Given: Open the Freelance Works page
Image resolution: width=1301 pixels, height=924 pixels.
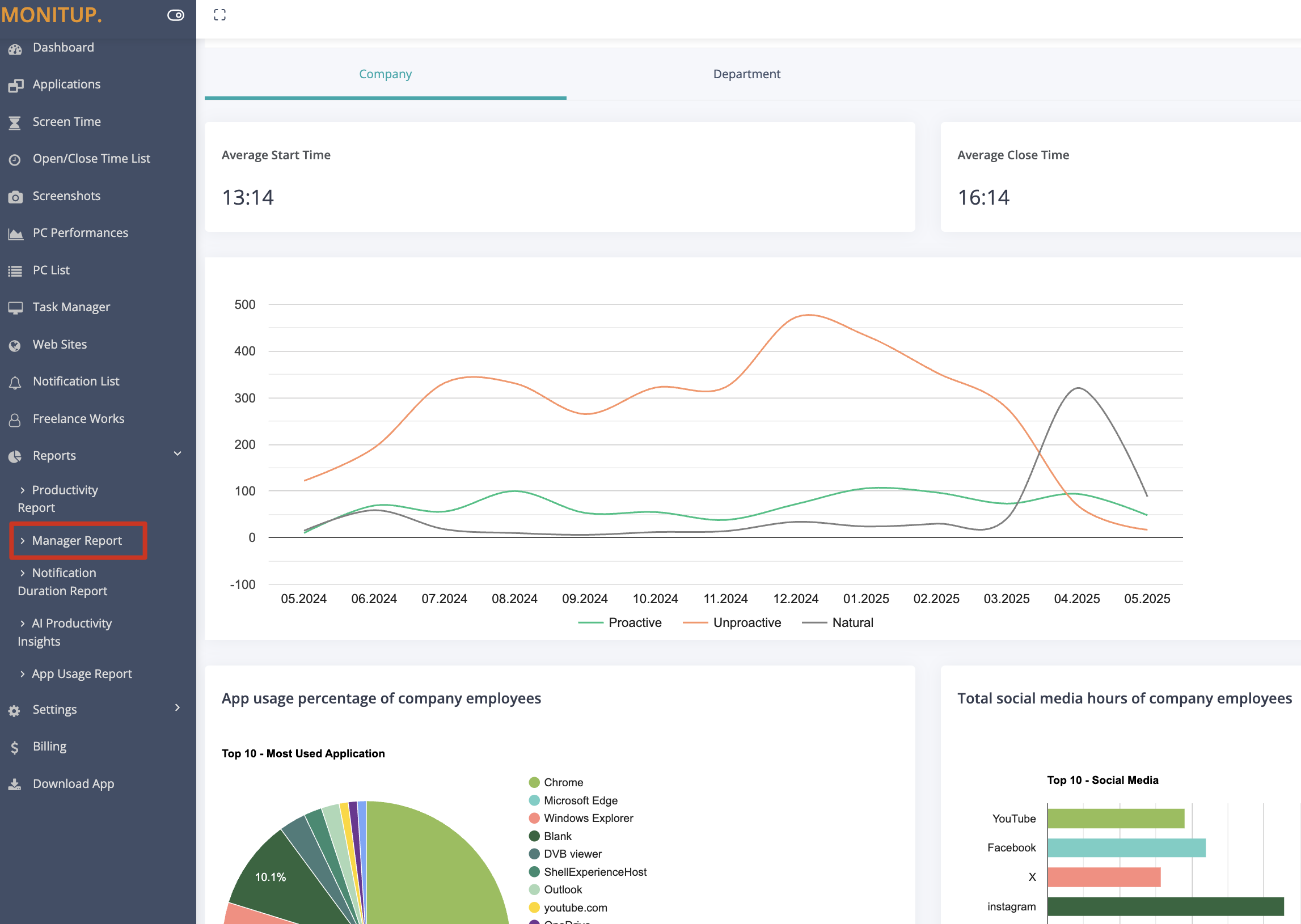Looking at the screenshot, I should 78,418.
